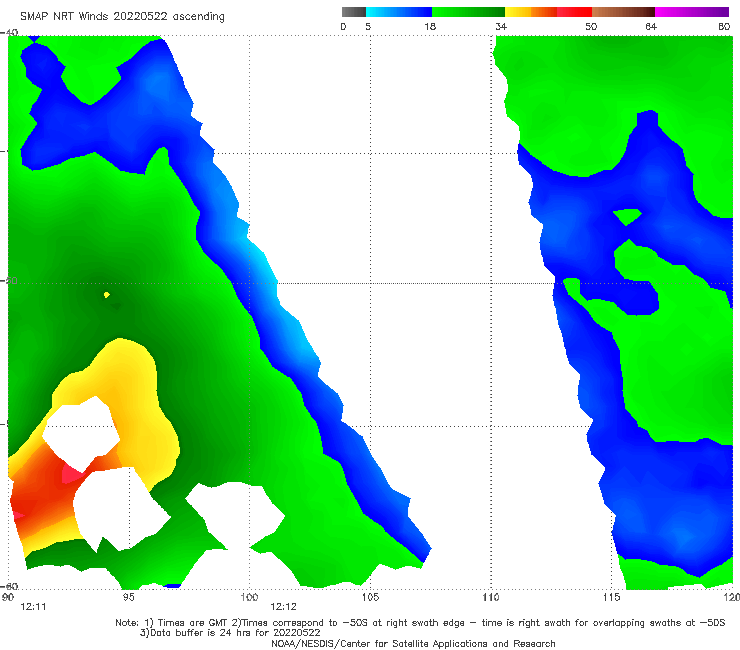Click the bright red high-wind patch
This screenshot has height=650, width=740.
click(x=71, y=473)
